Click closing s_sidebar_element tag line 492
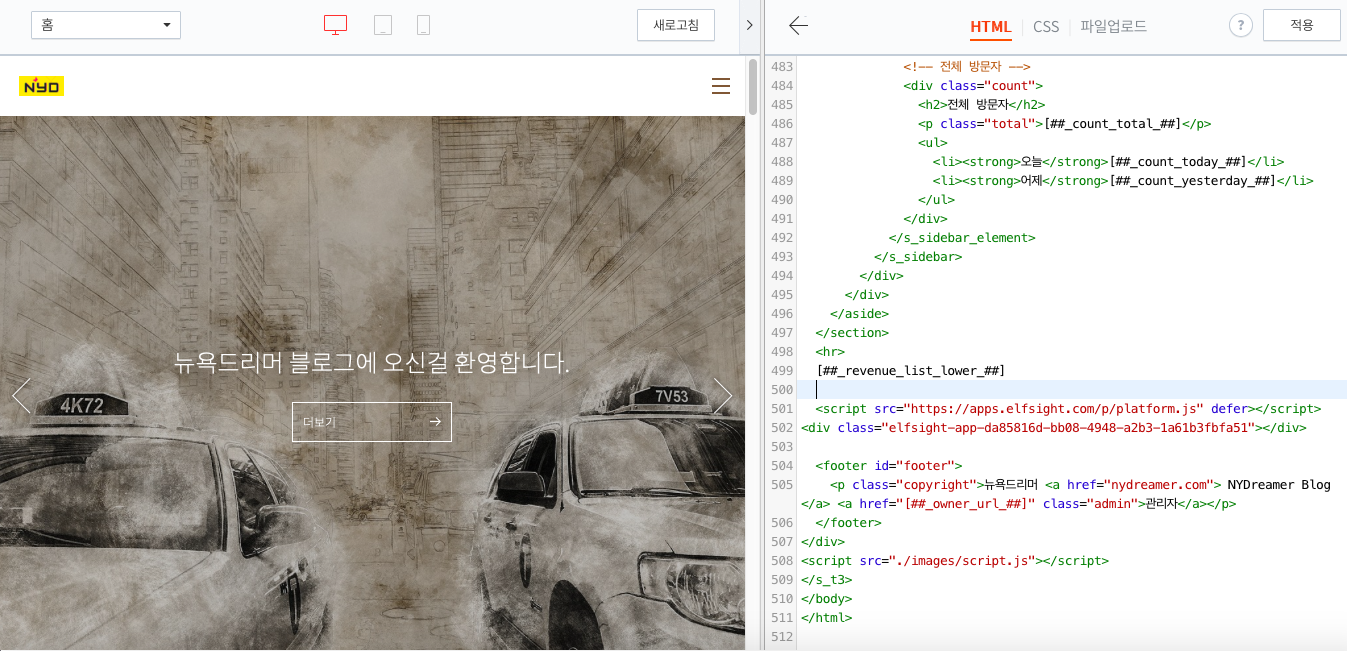Screen dimensions: 1347x651 pos(962,238)
